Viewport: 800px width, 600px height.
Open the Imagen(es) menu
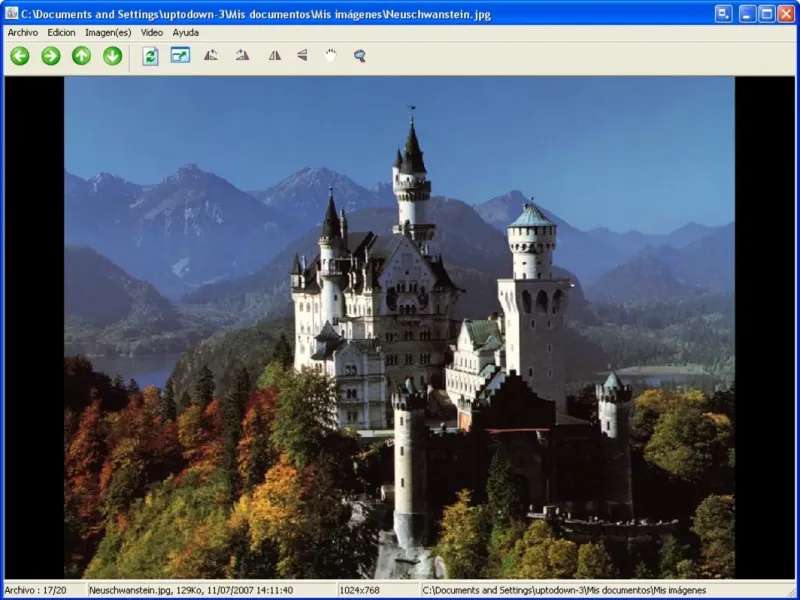tap(108, 33)
